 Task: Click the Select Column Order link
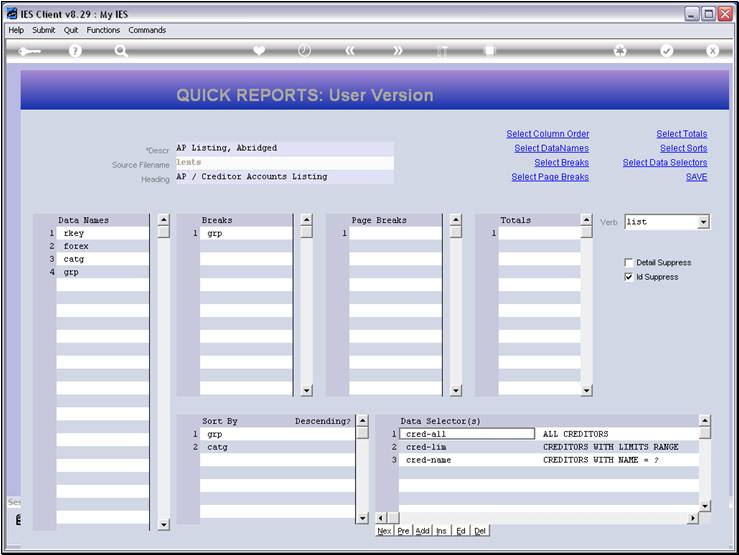547,134
